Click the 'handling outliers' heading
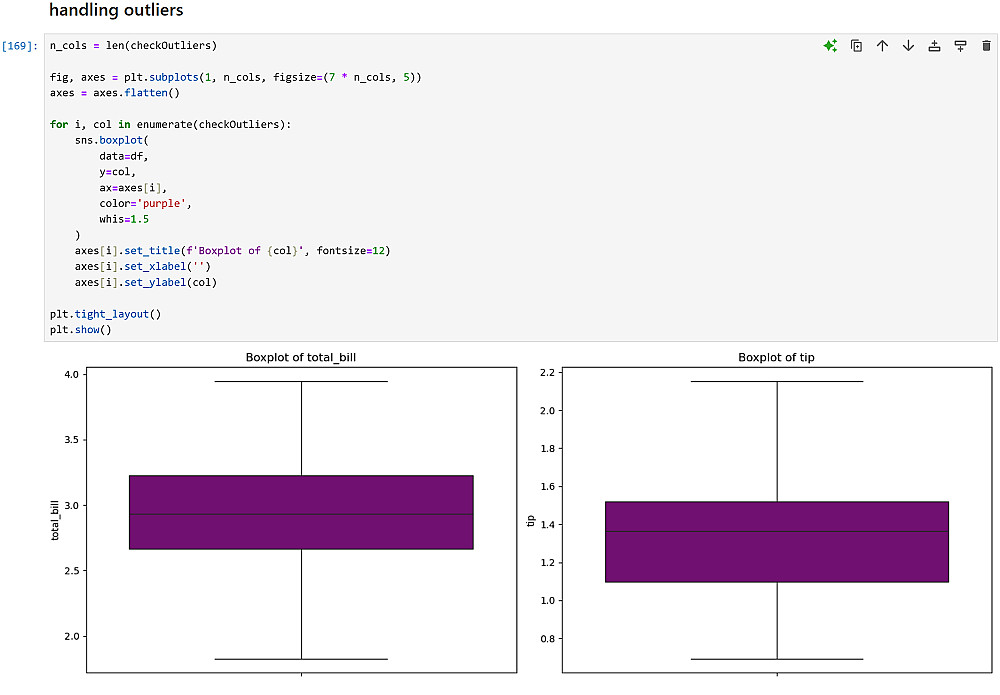This screenshot has height=695, width=1000. pyautogui.click(x=116, y=11)
